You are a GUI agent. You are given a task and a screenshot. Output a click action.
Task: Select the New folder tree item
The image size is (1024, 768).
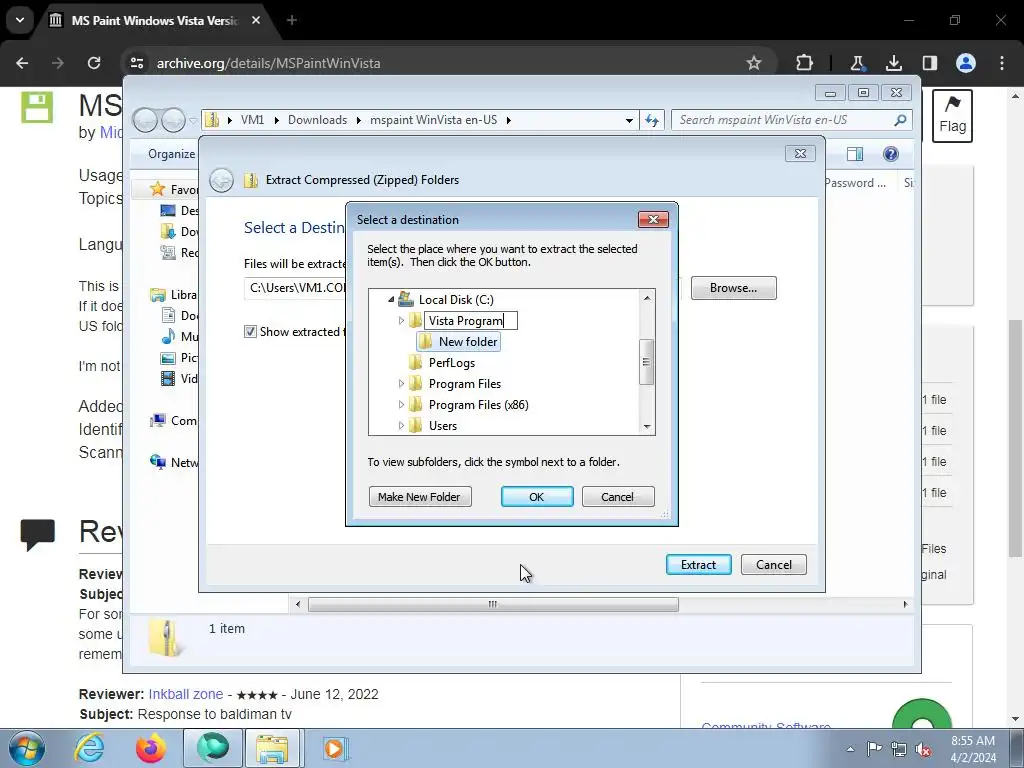458,342
